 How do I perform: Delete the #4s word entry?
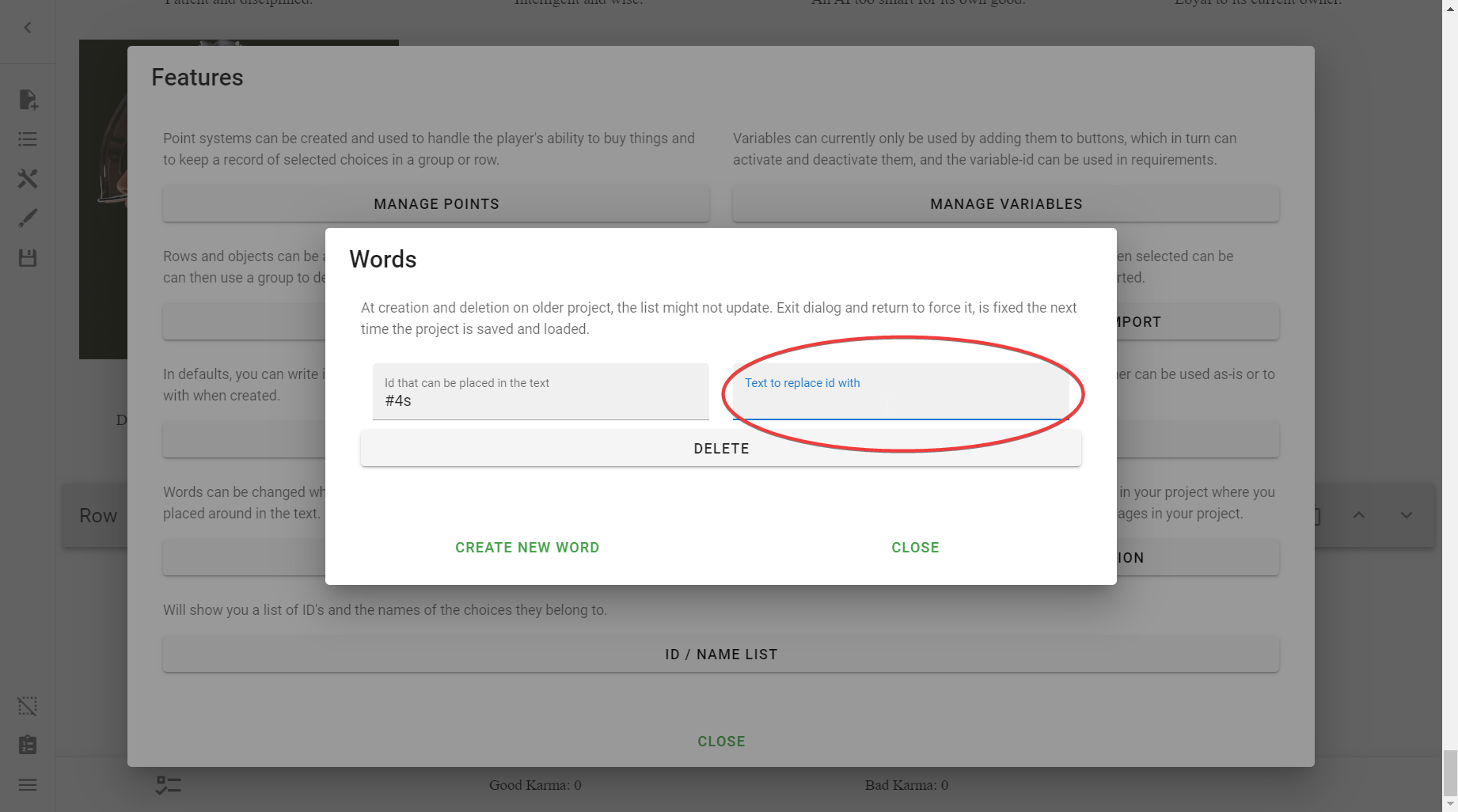coord(720,448)
